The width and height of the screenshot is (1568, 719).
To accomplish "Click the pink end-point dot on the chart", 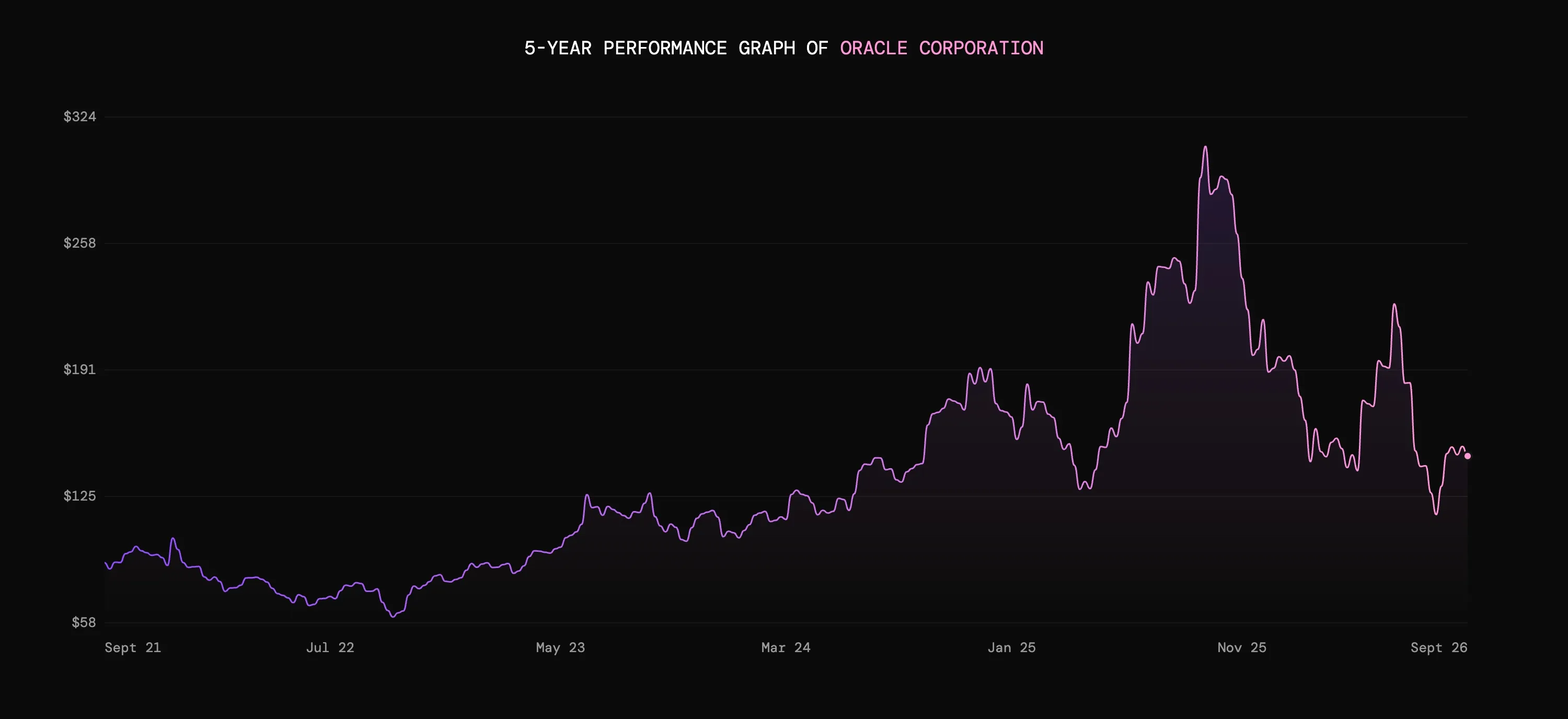I will [x=1468, y=456].
